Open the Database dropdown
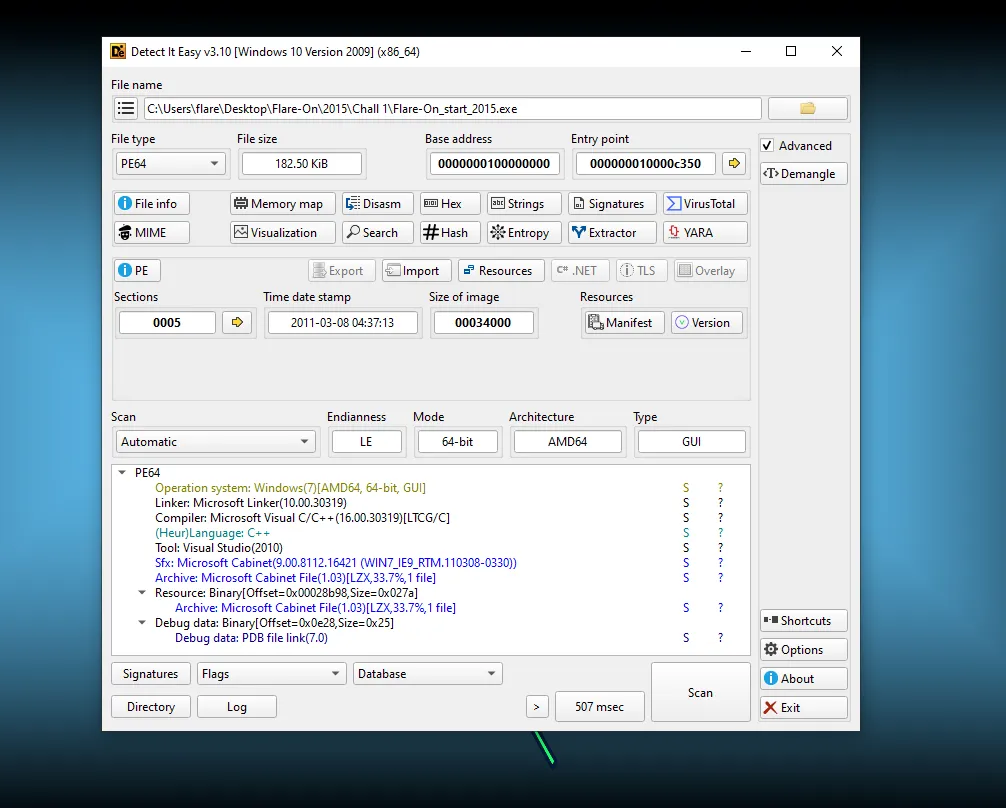This screenshot has width=1006, height=808. (x=428, y=674)
